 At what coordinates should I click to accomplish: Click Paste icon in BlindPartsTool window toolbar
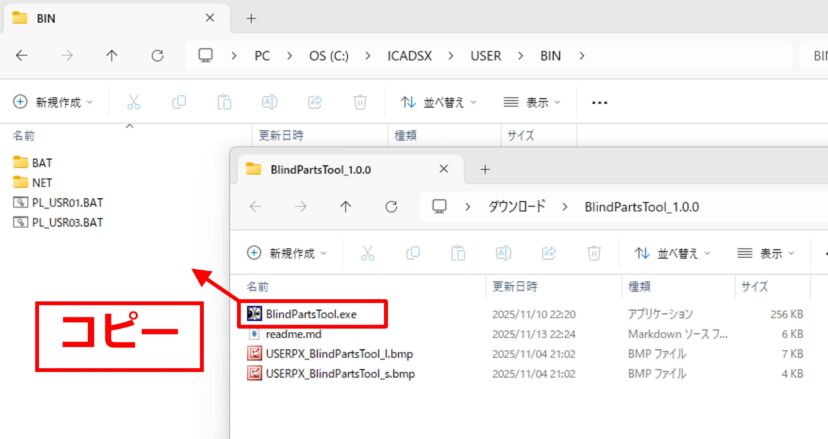tap(458, 253)
